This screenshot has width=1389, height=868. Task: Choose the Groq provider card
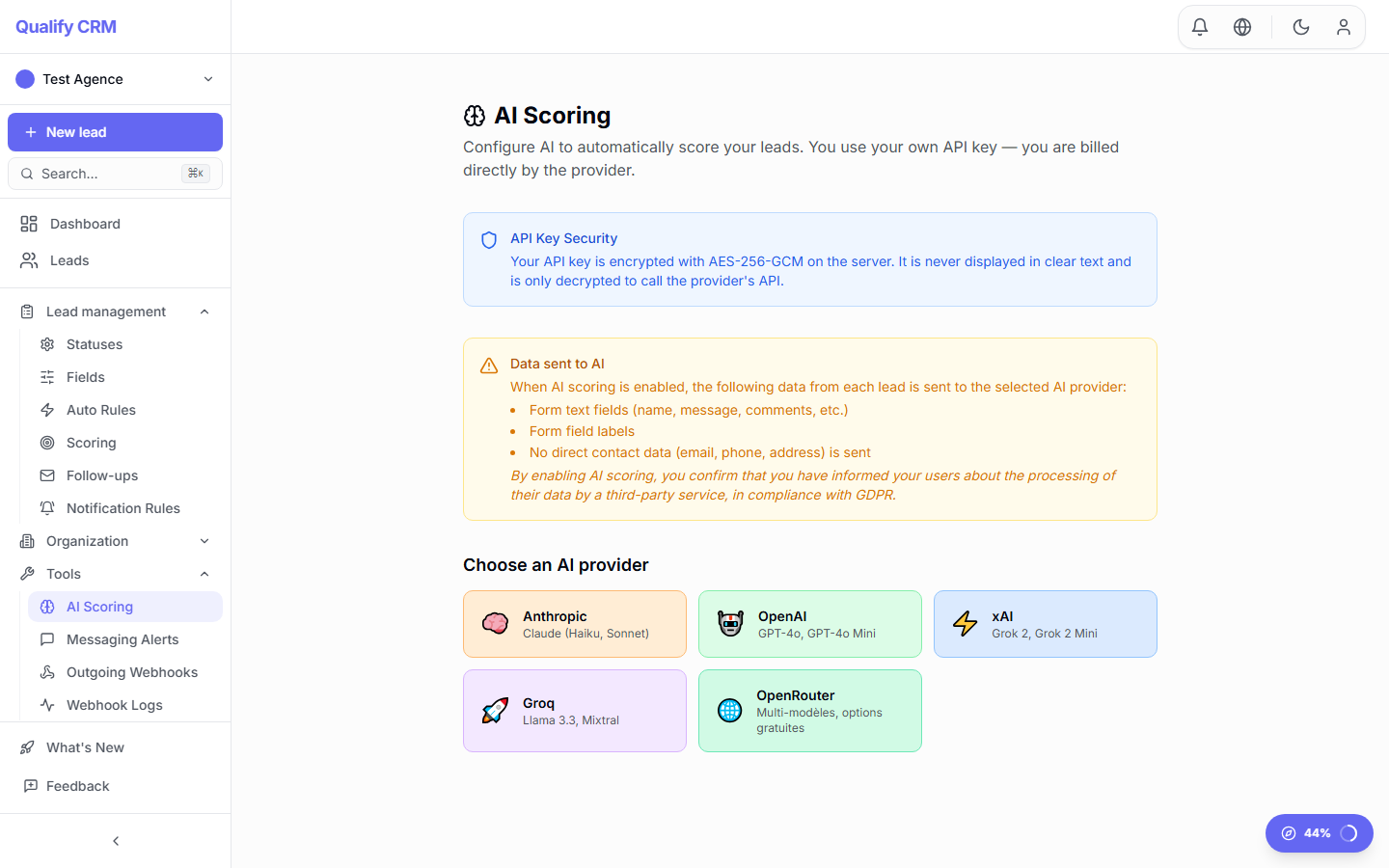(x=575, y=711)
